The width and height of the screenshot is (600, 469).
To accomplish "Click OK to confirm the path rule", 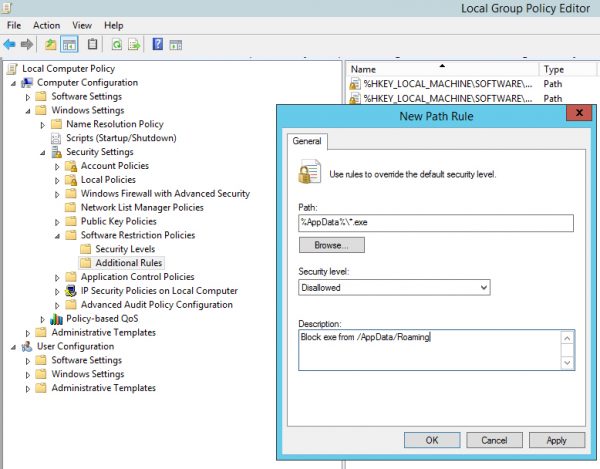I will point(432,440).
